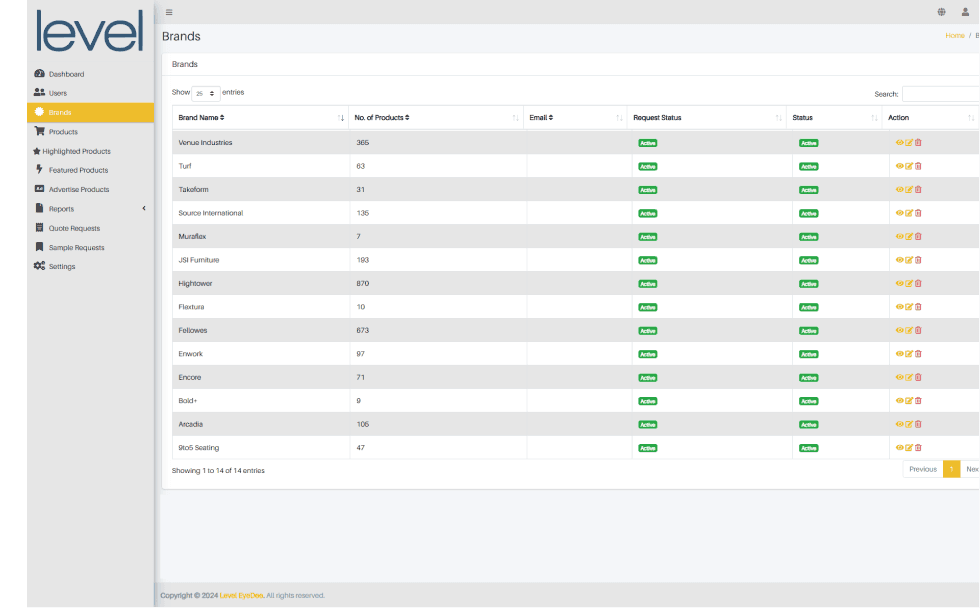This screenshot has width=980, height=608.
Task: Open the Show entries dropdown
Action: (205, 93)
